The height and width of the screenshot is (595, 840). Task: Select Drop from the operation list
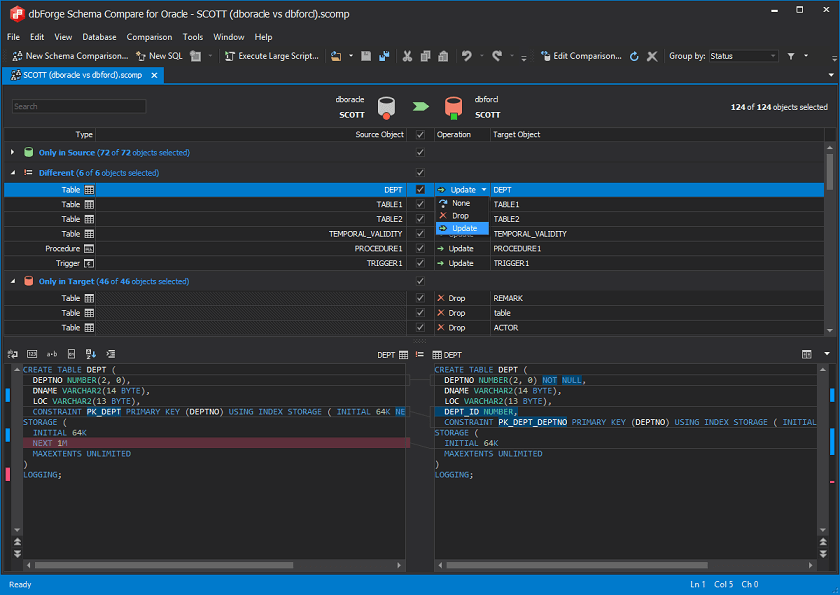coord(459,216)
